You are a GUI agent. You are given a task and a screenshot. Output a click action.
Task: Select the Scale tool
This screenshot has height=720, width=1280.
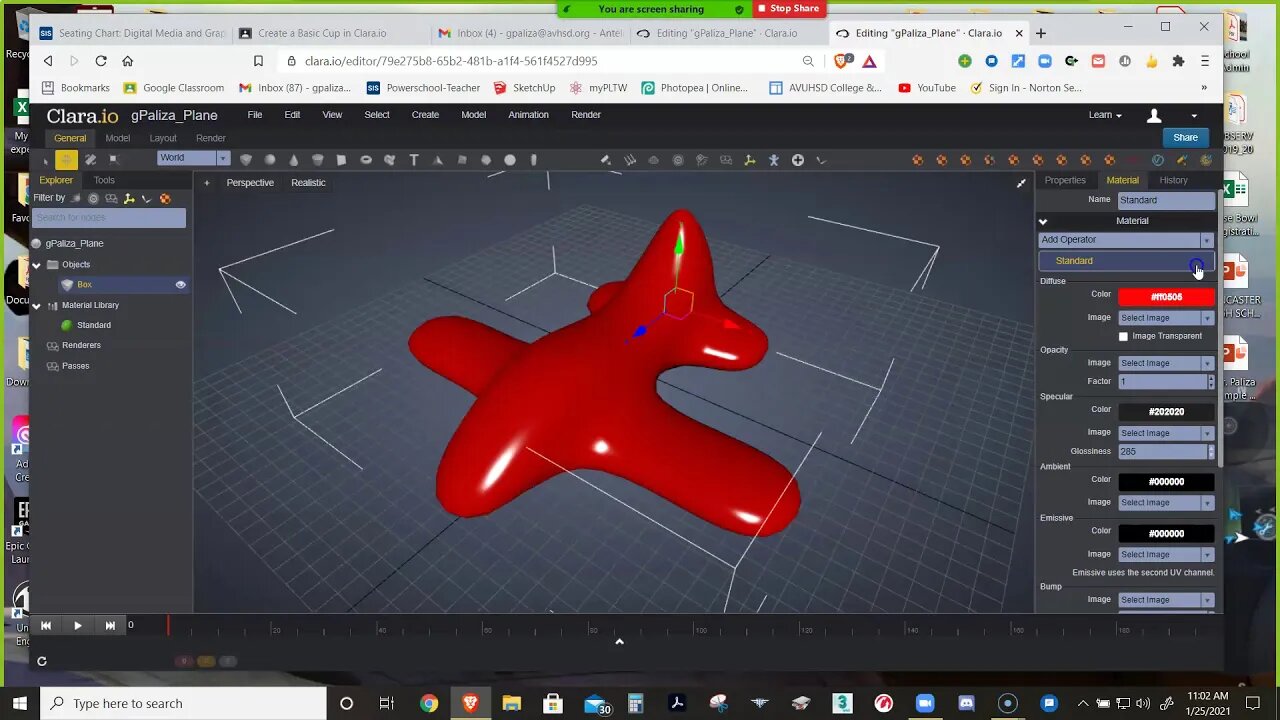113,160
